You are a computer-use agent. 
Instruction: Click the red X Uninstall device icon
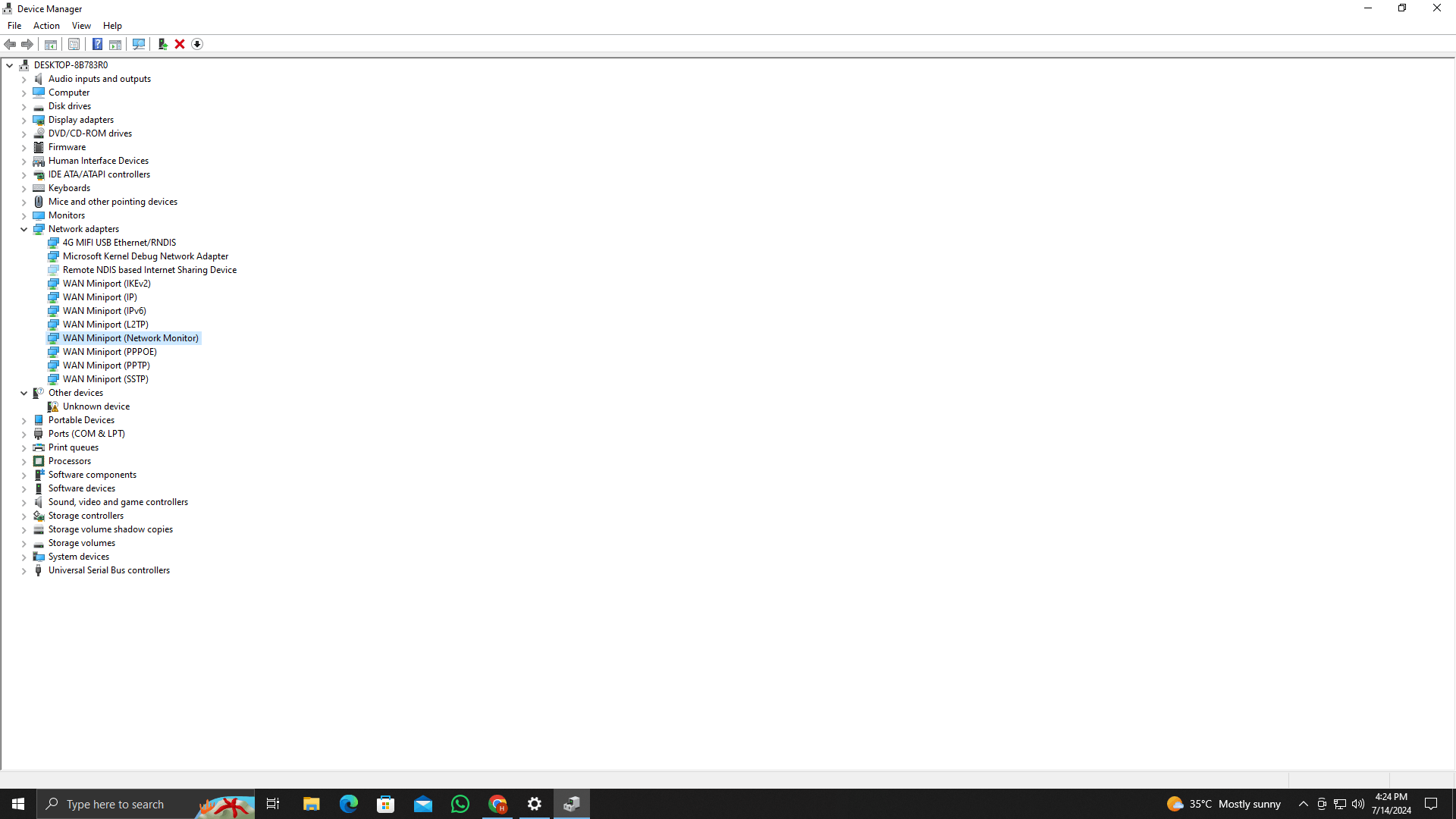coord(180,44)
